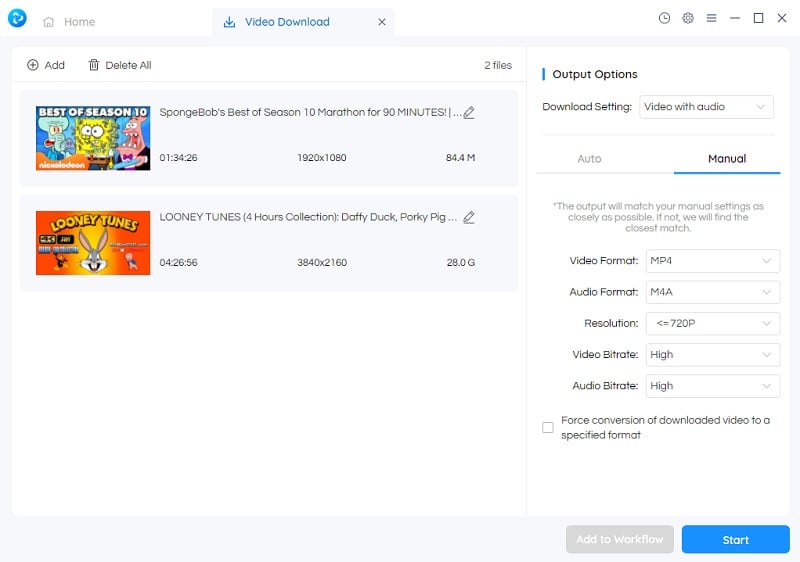Viewport: 800px width, 562px height.
Task: Edit the Looney Tunes video title
Action: (469, 218)
